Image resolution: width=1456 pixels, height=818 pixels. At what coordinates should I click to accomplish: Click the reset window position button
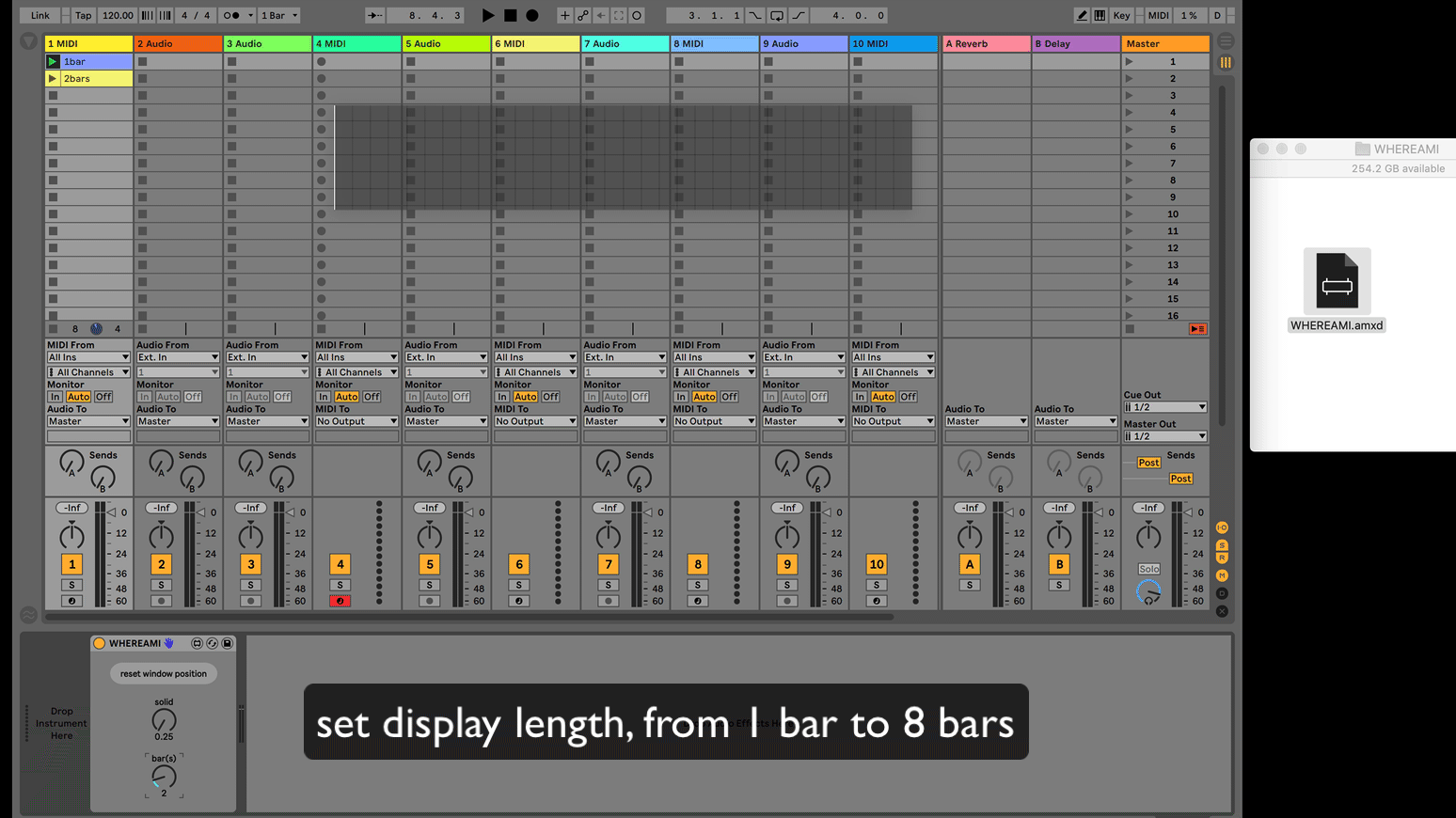click(164, 673)
